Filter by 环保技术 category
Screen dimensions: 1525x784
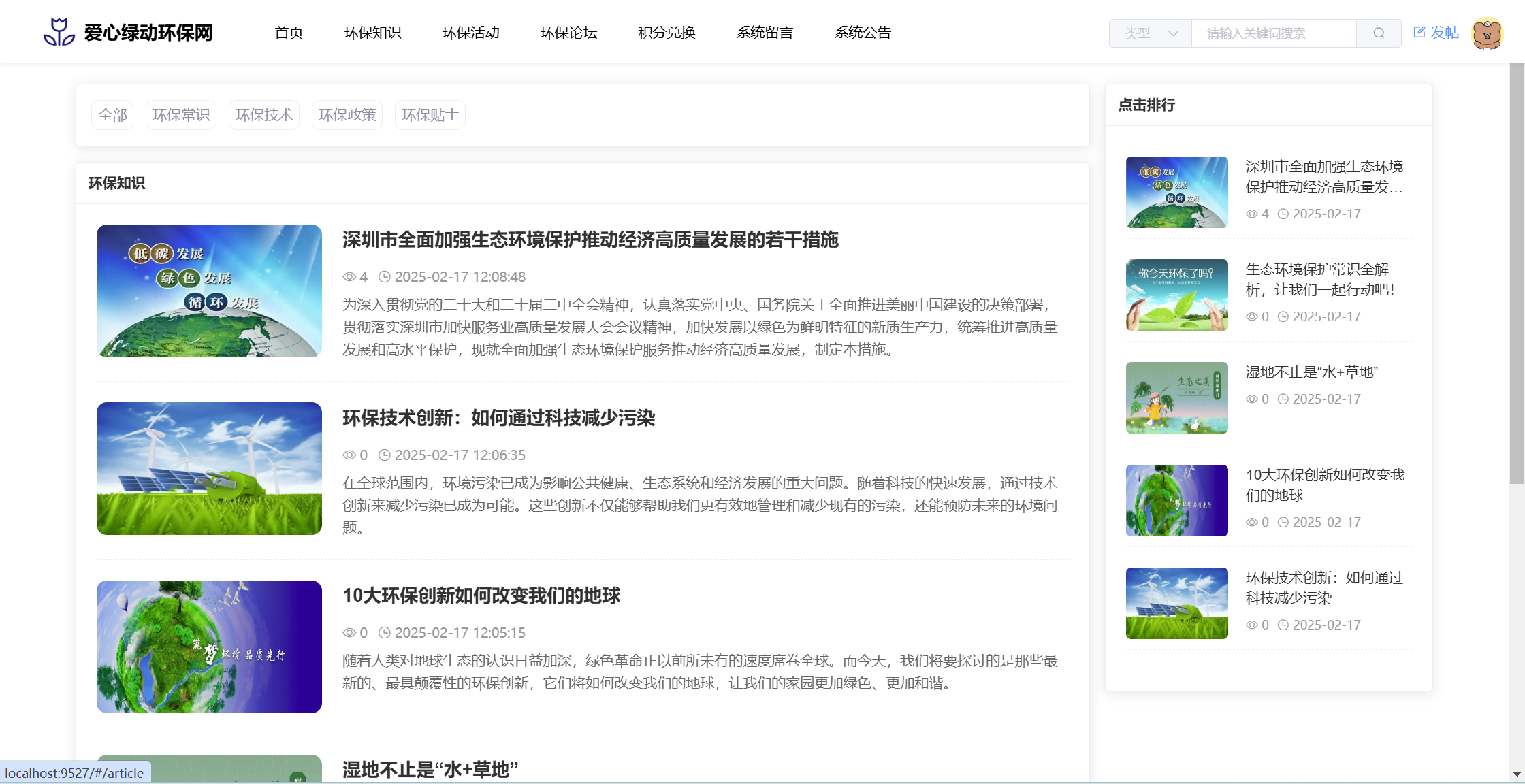(264, 115)
